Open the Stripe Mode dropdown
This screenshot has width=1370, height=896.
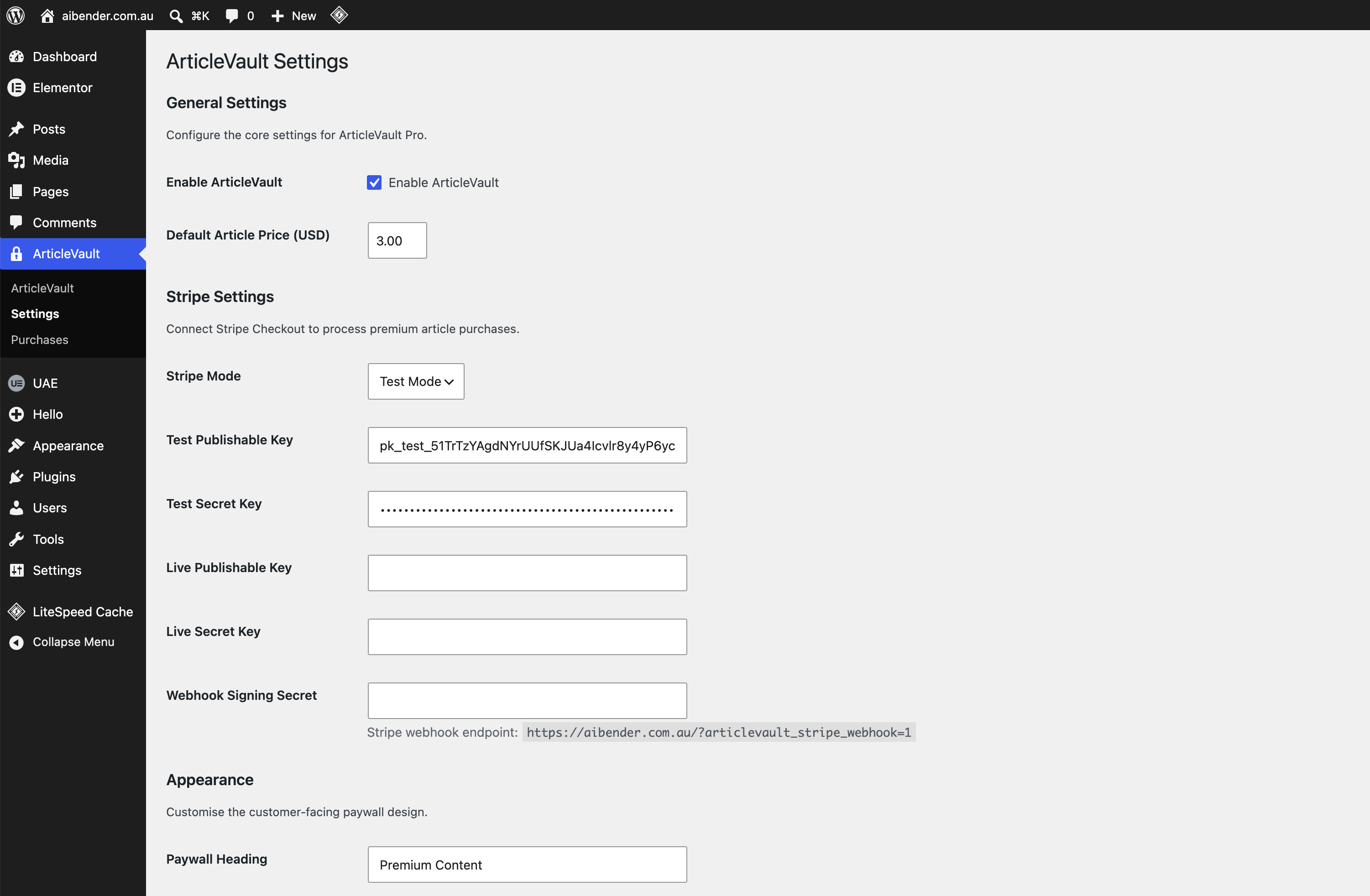tap(416, 381)
